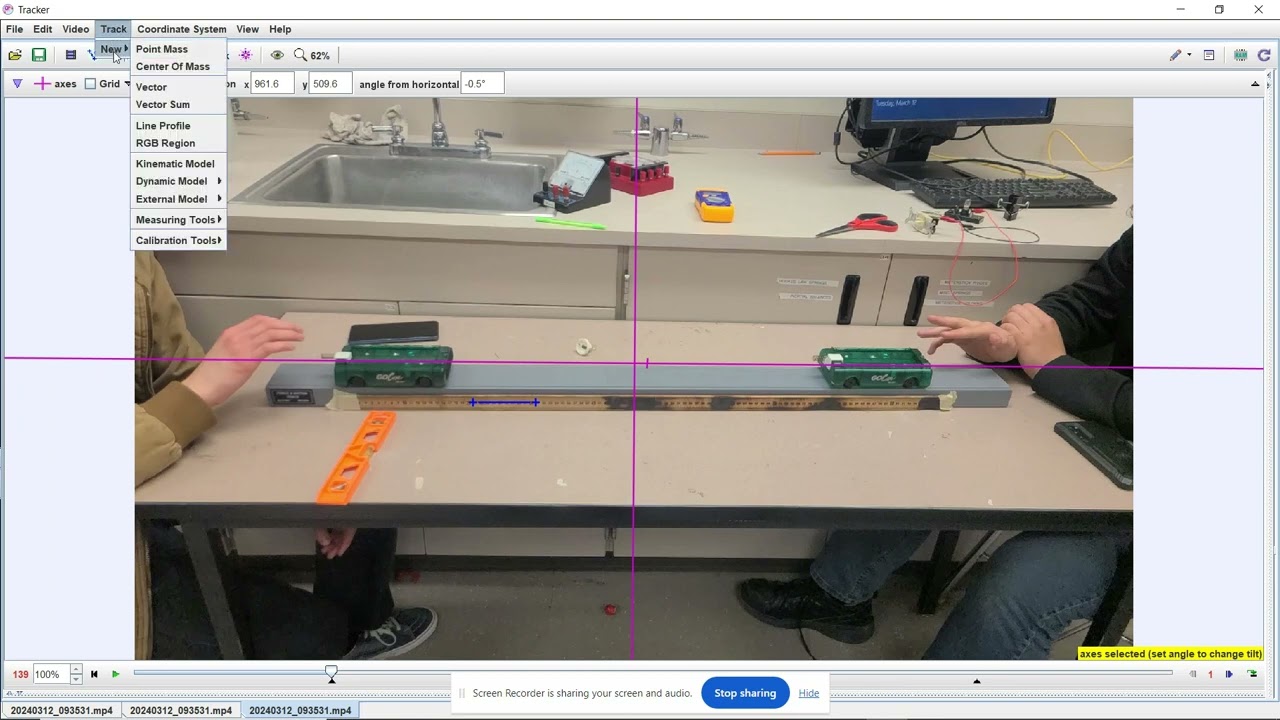Collapse the toolbar with up triangle

point(1255,84)
